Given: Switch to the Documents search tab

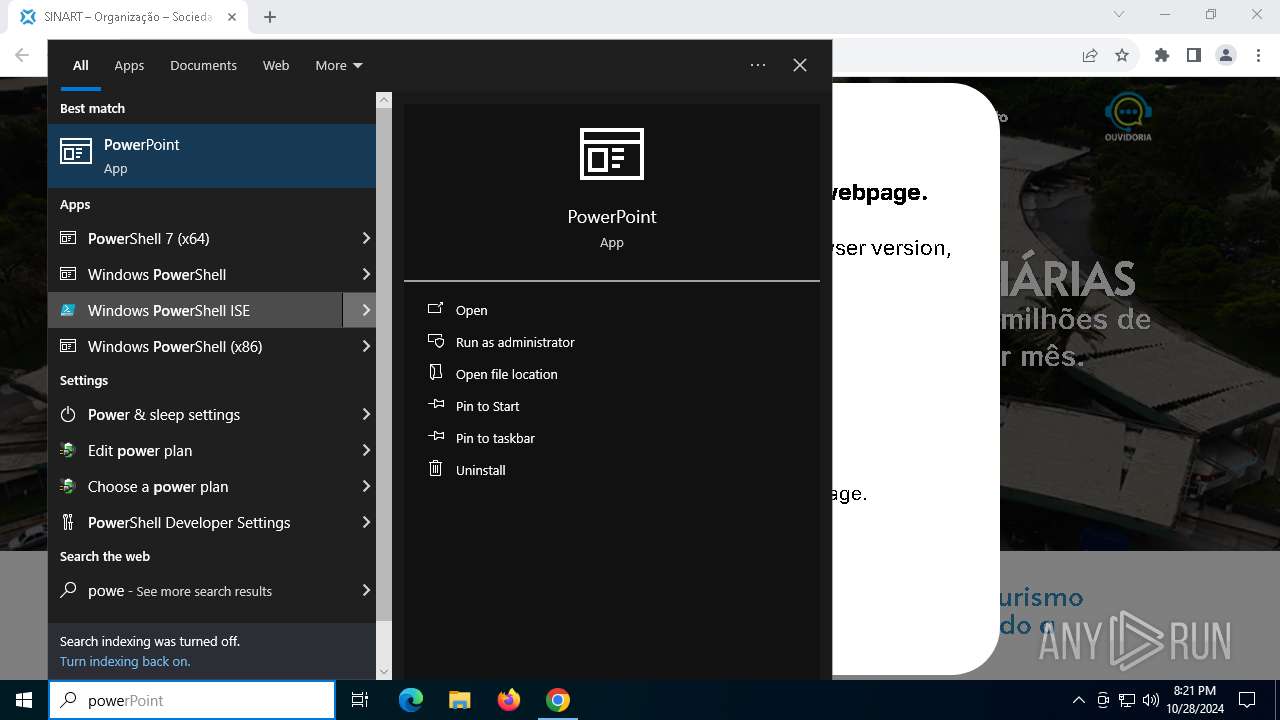Looking at the screenshot, I should (203, 65).
